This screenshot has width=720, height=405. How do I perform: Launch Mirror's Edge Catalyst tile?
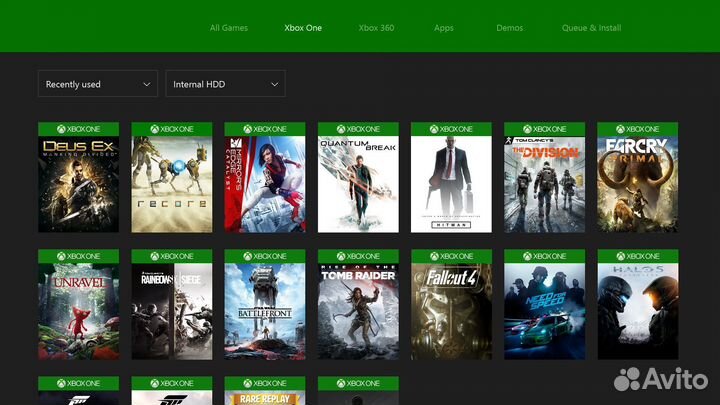(265, 177)
